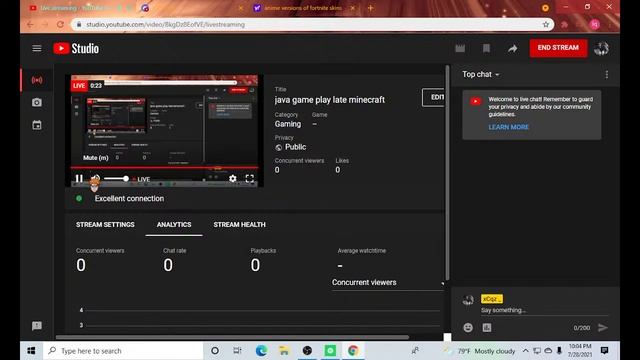Click the Excellent connection status
The image size is (640, 360).
click(129, 198)
